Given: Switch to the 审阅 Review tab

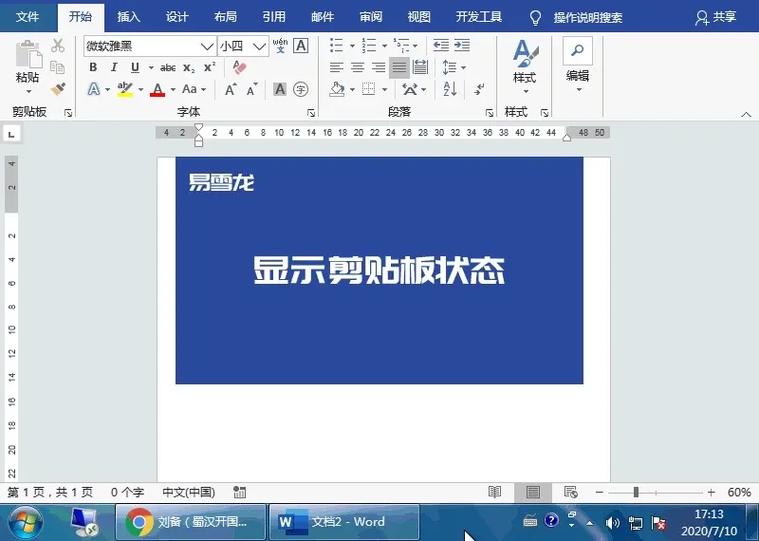Looking at the screenshot, I should 370,17.
